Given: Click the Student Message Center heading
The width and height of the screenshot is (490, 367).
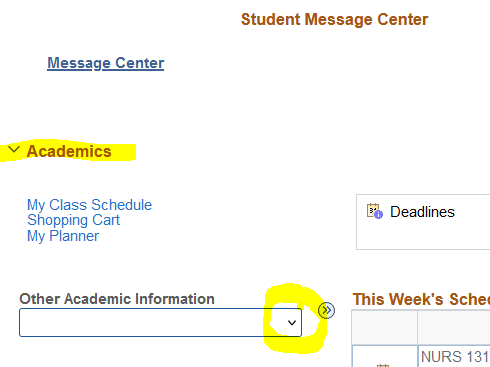Looking at the screenshot, I should tap(334, 19).
